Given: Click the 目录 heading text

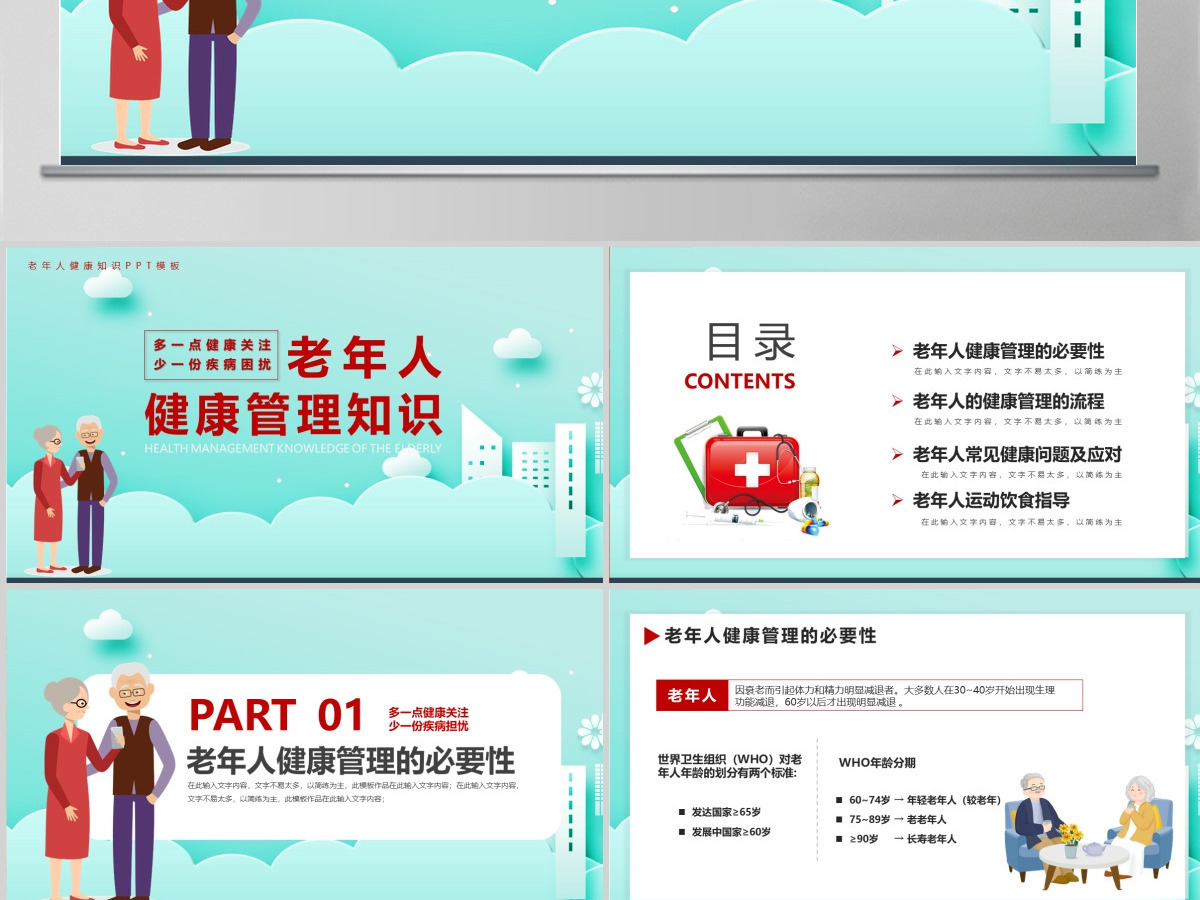Looking at the screenshot, I should point(751,342).
